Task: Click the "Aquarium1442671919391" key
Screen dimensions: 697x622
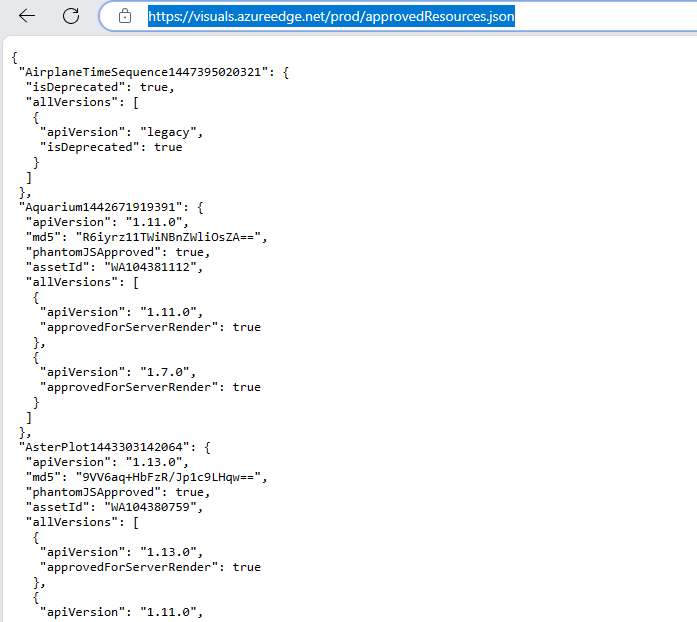Action: 100,207
